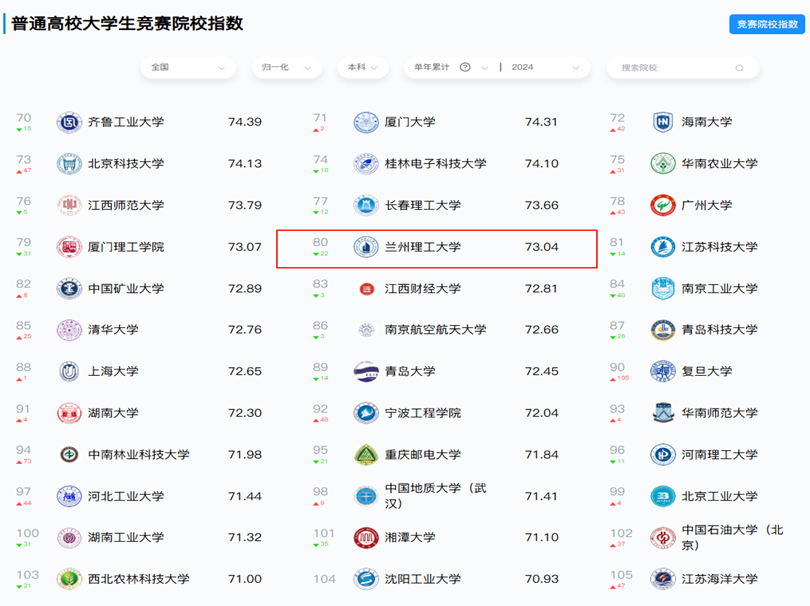Open the 北京科技大学 link
Image resolution: width=810 pixels, height=606 pixels.
(x=126, y=164)
